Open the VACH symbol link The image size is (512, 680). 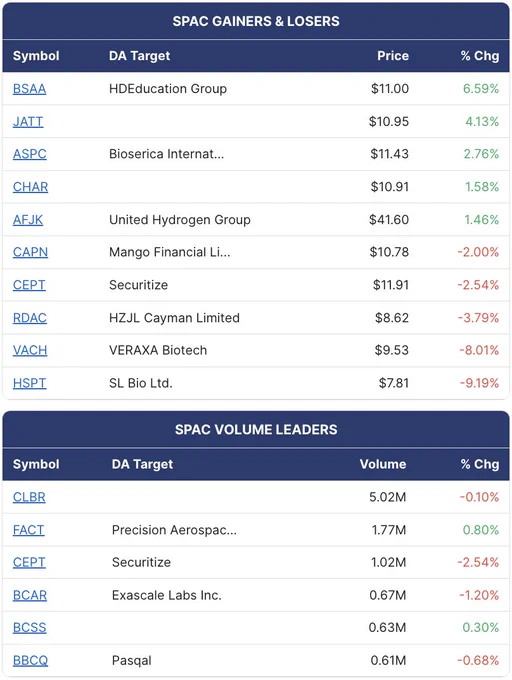pos(30,350)
